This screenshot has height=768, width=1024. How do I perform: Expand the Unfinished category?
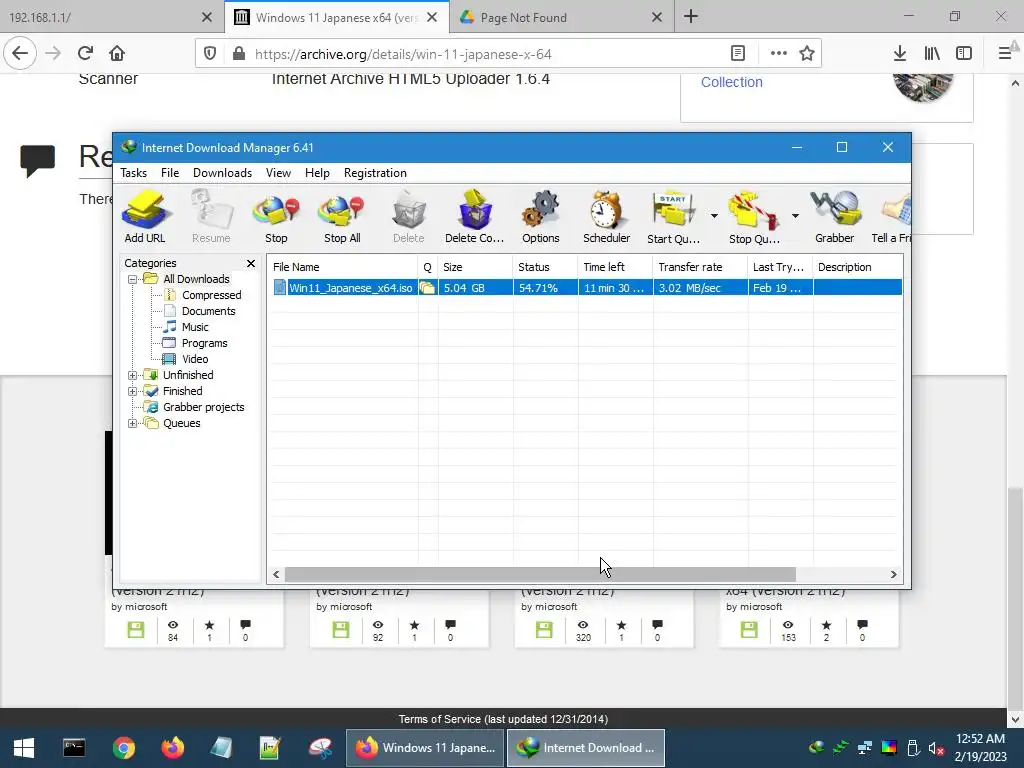click(133, 376)
